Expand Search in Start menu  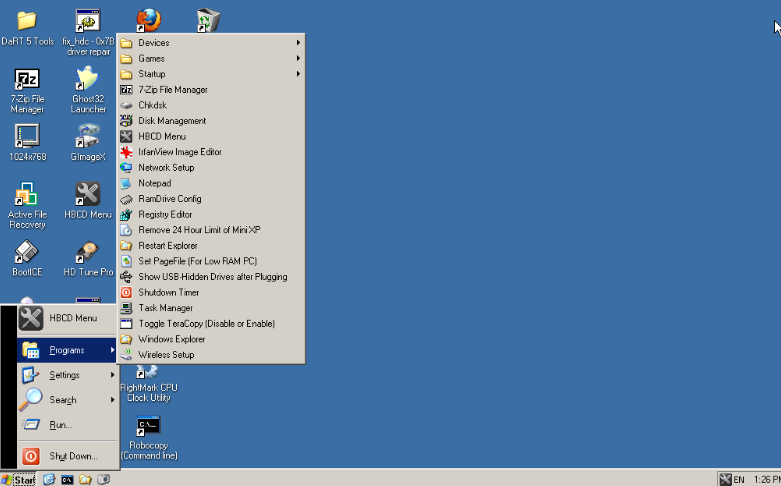tap(67, 400)
